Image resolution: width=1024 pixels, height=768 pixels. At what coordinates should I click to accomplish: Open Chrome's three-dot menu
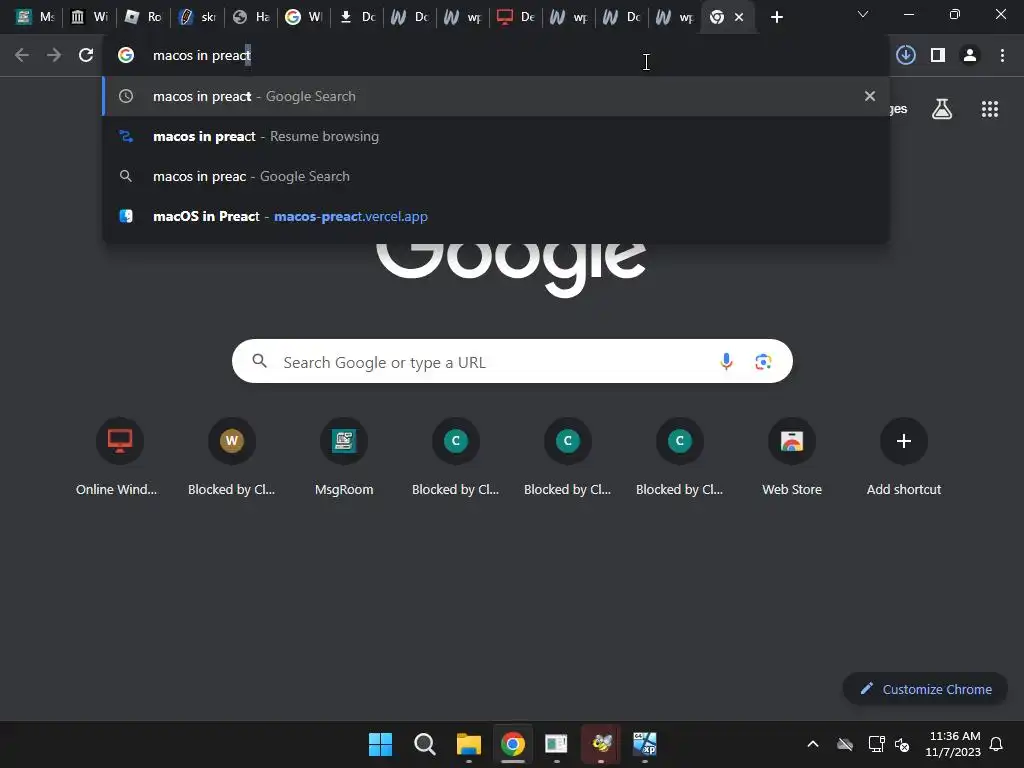1002,56
